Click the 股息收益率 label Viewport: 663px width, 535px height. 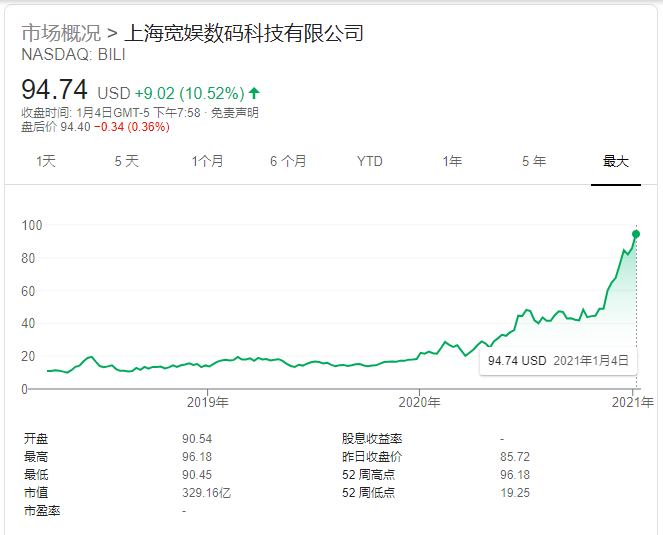(372, 439)
